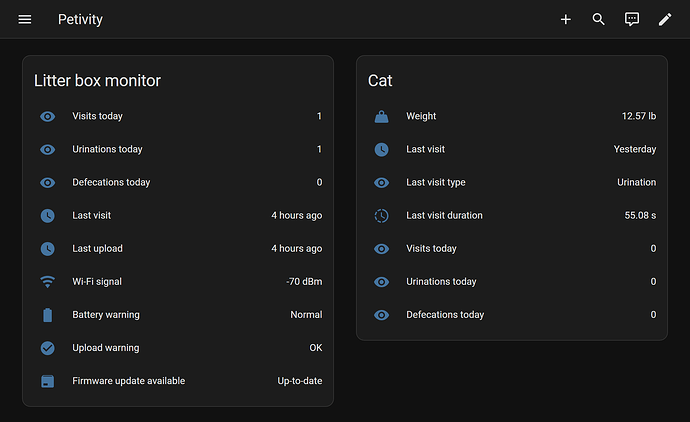Click the 12.57 lb weight value
690x422 pixels.
[x=639, y=116]
